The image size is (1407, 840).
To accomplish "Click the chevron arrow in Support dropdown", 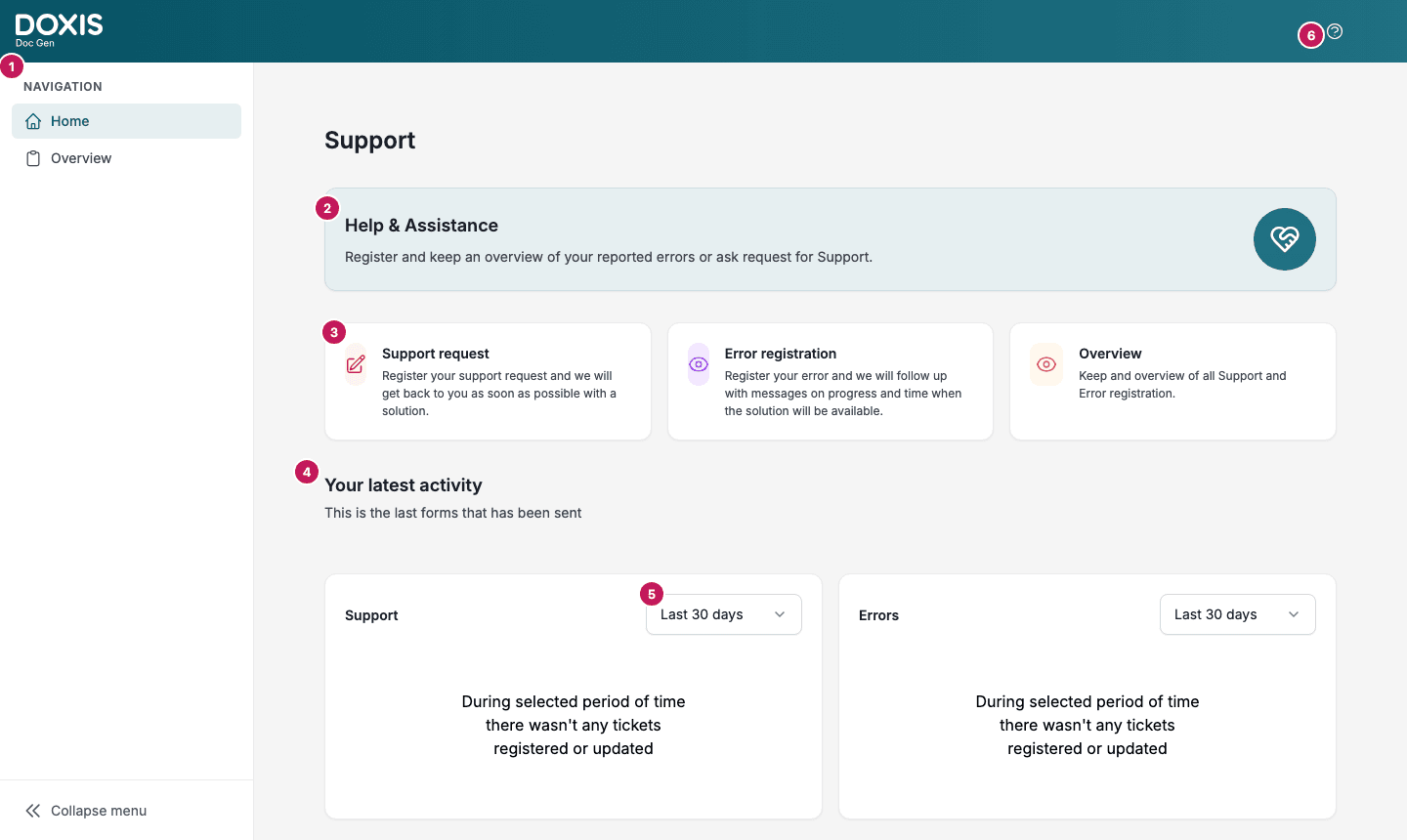I will tap(780, 614).
